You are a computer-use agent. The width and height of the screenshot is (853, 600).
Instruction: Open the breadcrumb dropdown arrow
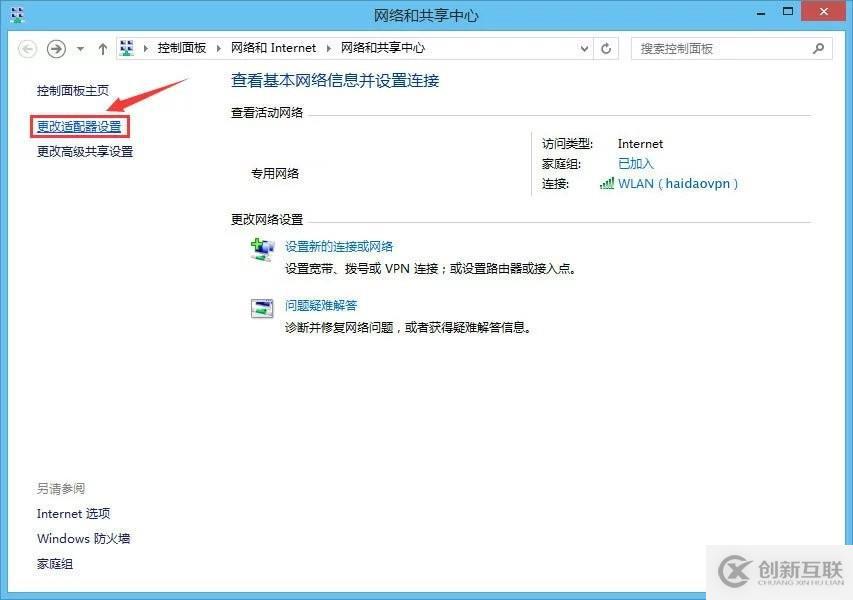[583, 48]
